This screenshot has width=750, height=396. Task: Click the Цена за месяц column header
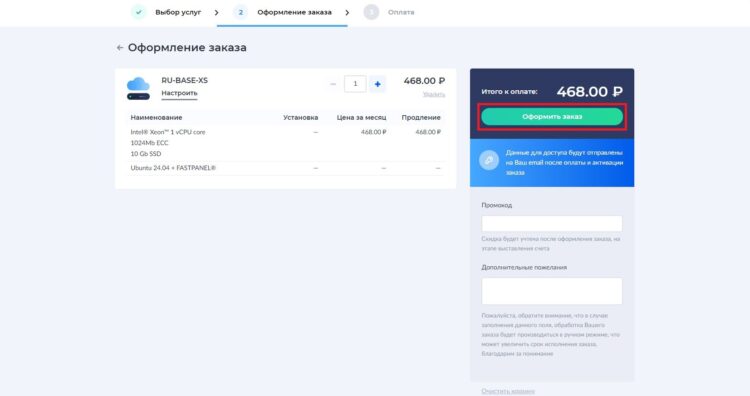tap(361, 118)
